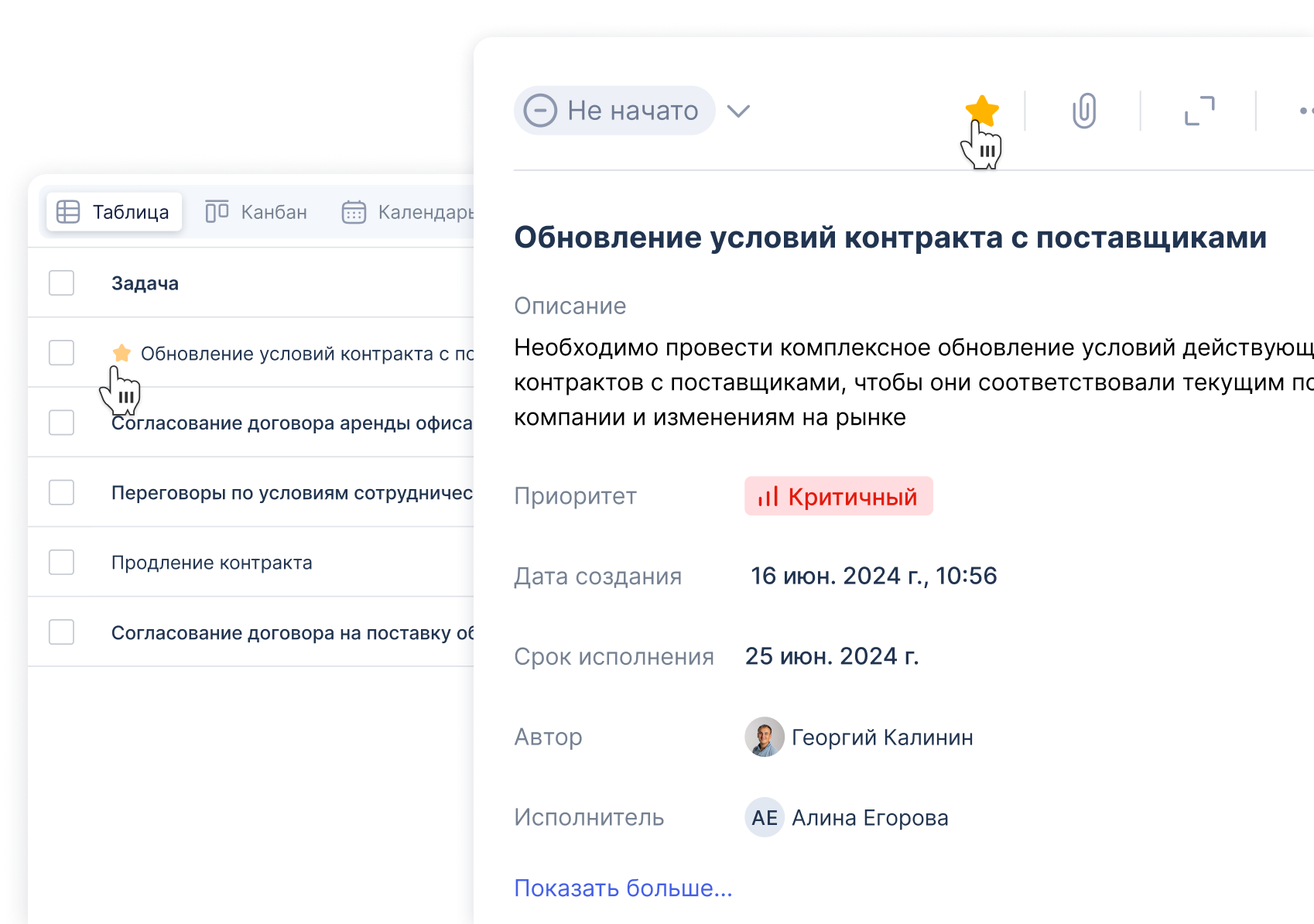
Task: Click the star next to first task row
Action: click(x=121, y=353)
